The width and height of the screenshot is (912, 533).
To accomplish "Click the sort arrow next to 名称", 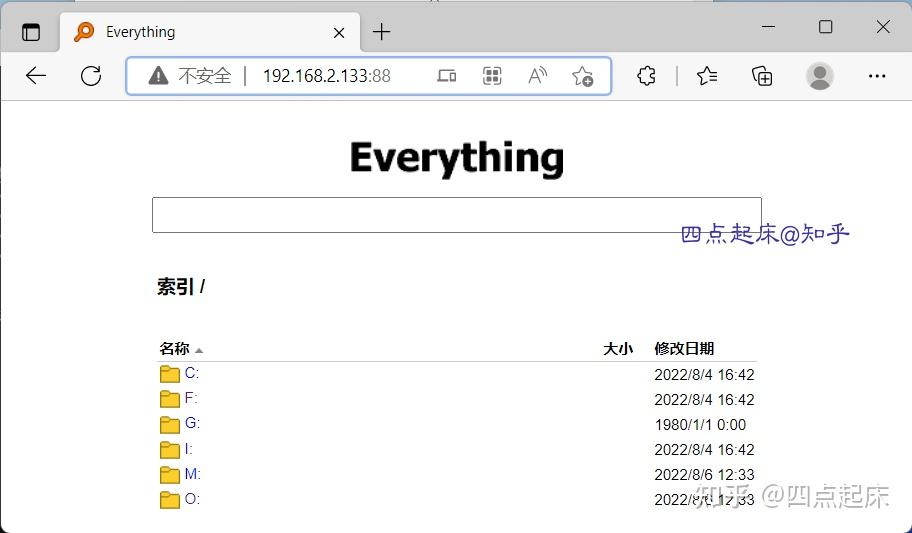I will tap(199, 350).
